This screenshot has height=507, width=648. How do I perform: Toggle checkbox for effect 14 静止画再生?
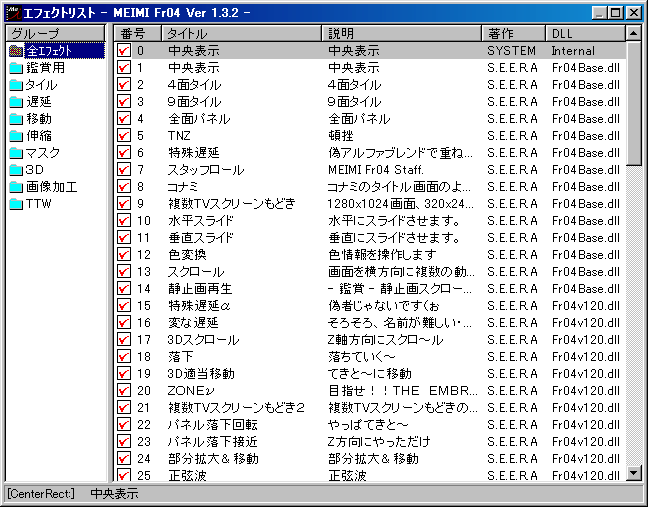[124, 288]
